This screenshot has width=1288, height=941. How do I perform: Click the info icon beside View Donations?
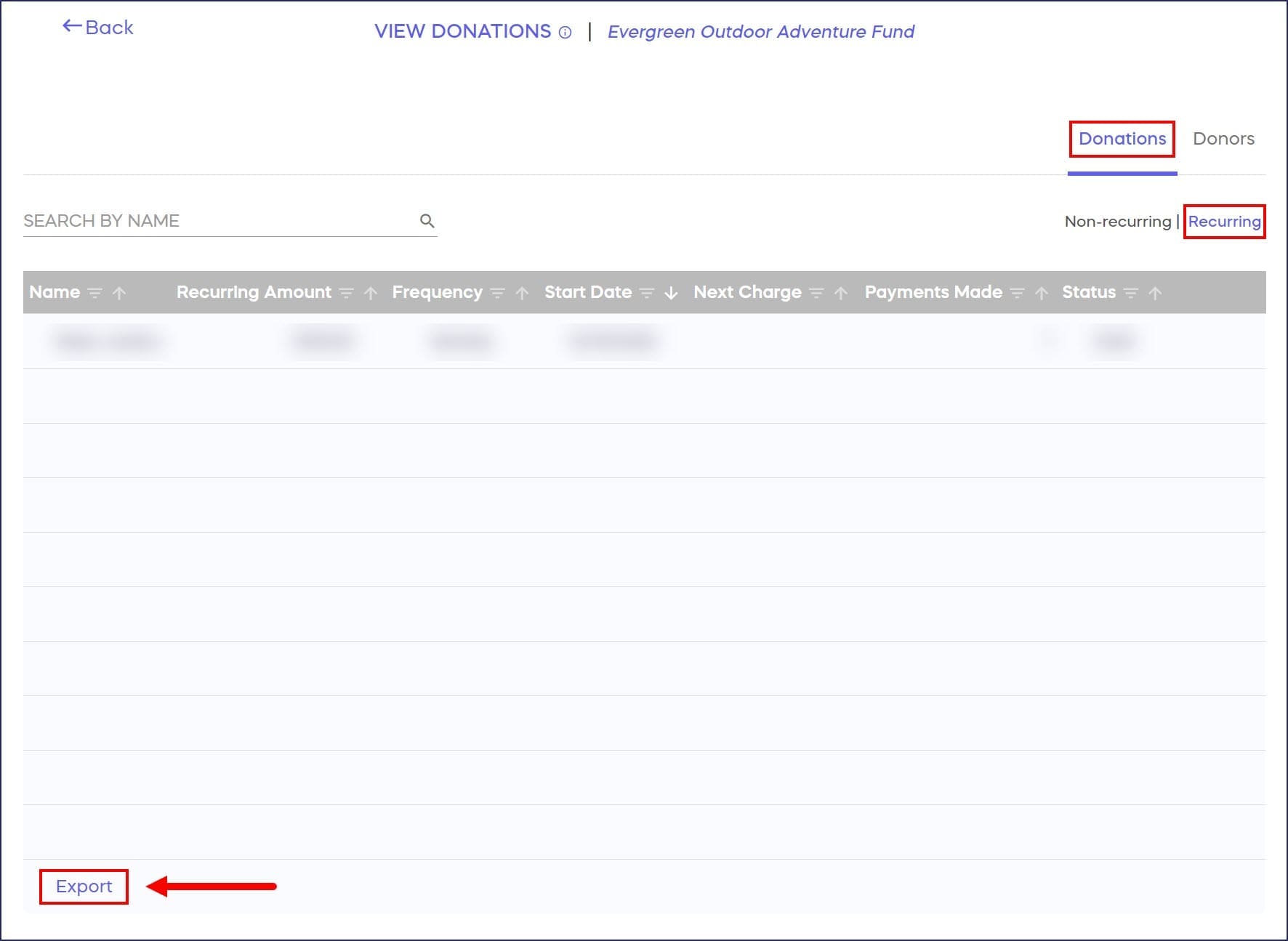click(565, 33)
